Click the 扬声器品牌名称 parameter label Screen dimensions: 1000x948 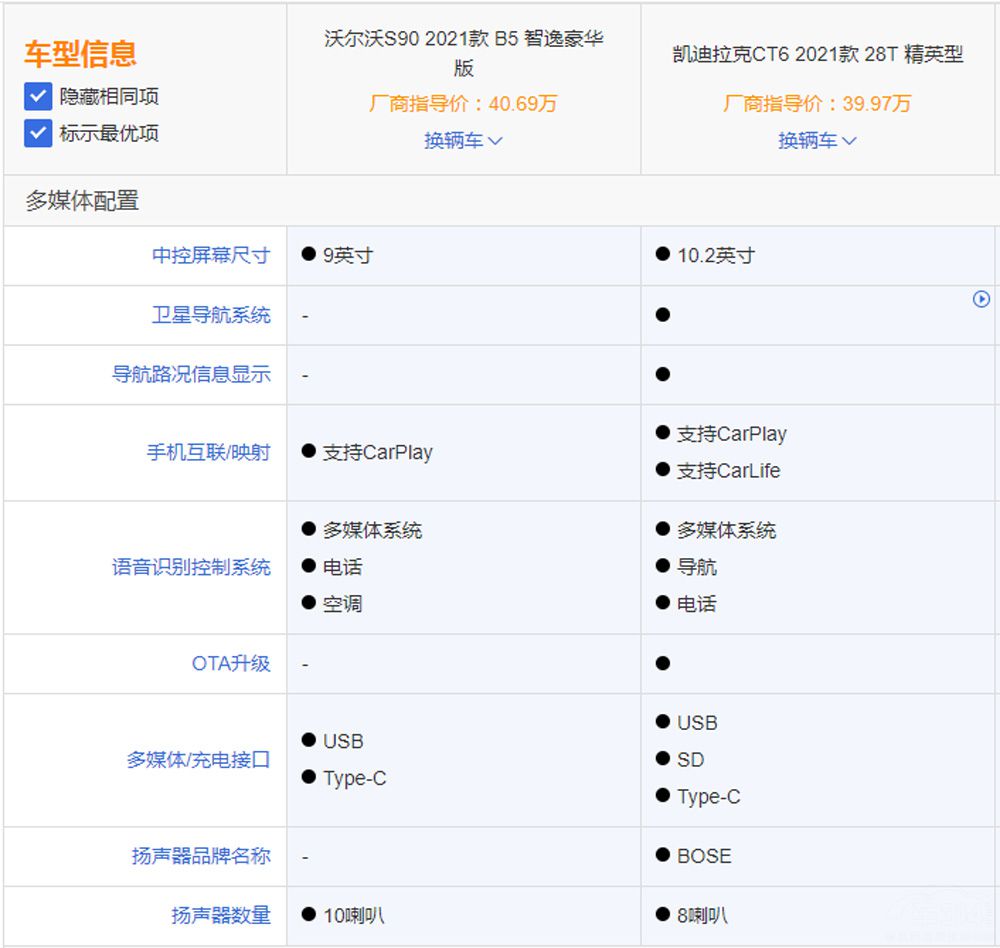click(x=201, y=857)
